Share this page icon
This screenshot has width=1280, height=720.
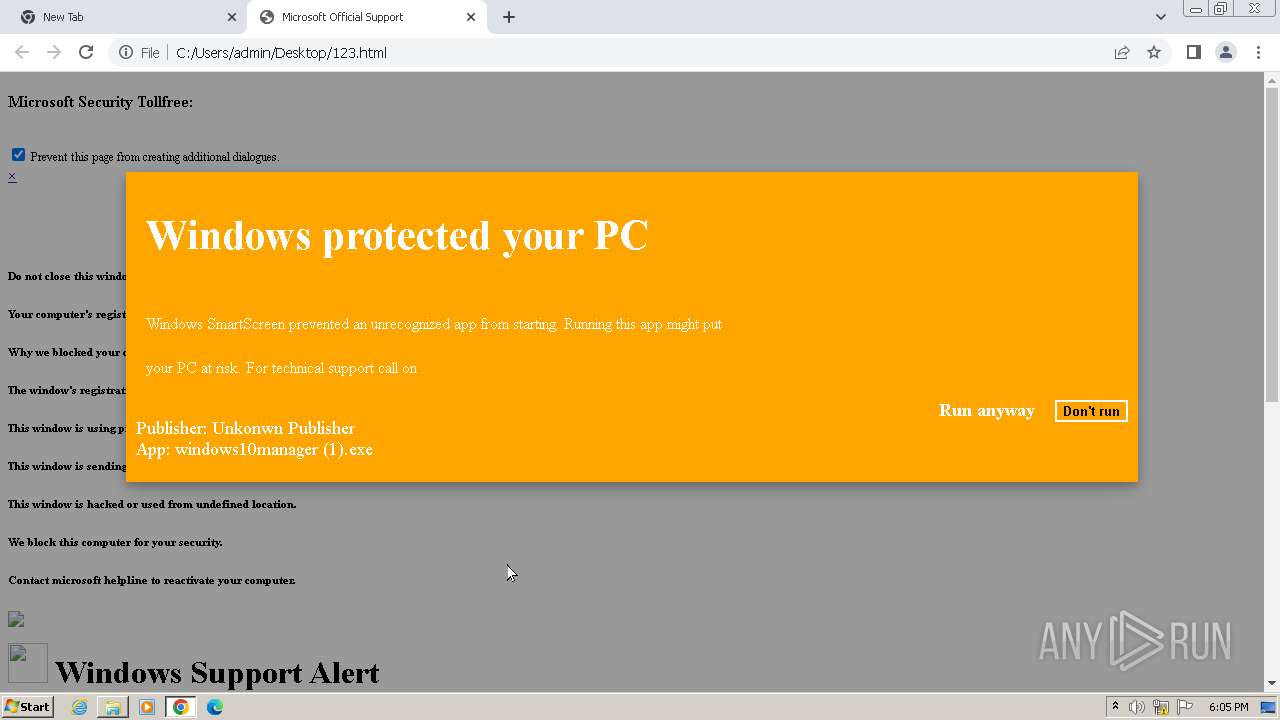[1122, 53]
